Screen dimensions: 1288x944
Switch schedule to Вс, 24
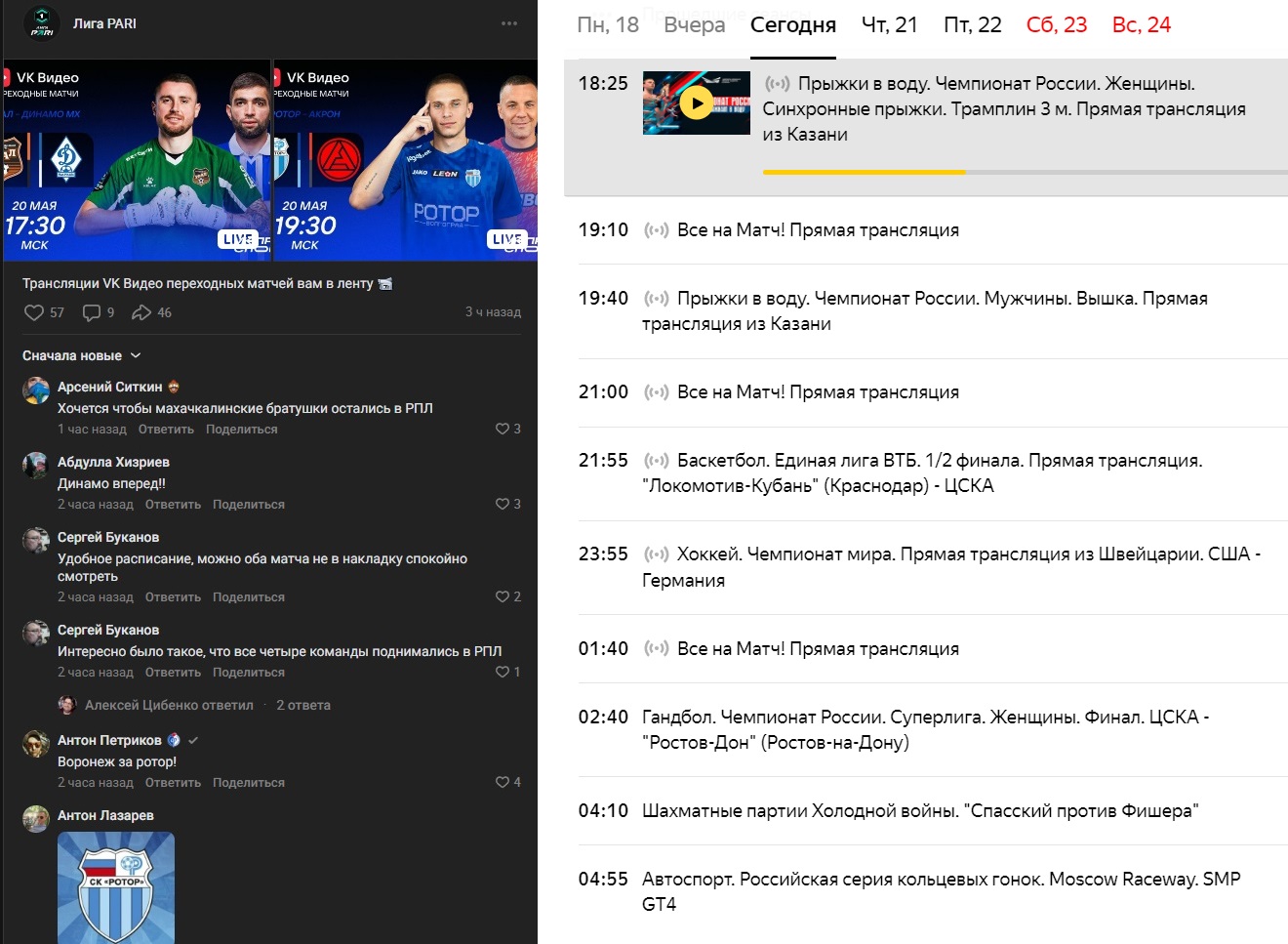tap(1142, 25)
